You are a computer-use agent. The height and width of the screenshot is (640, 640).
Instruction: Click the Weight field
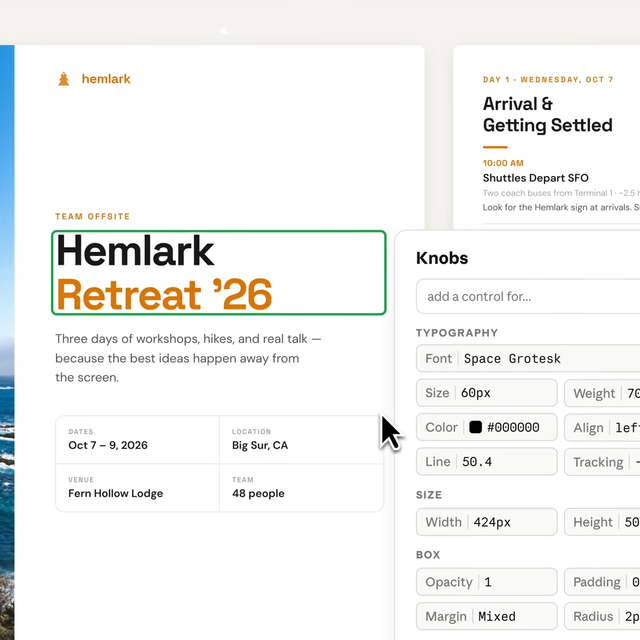point(602,393)
